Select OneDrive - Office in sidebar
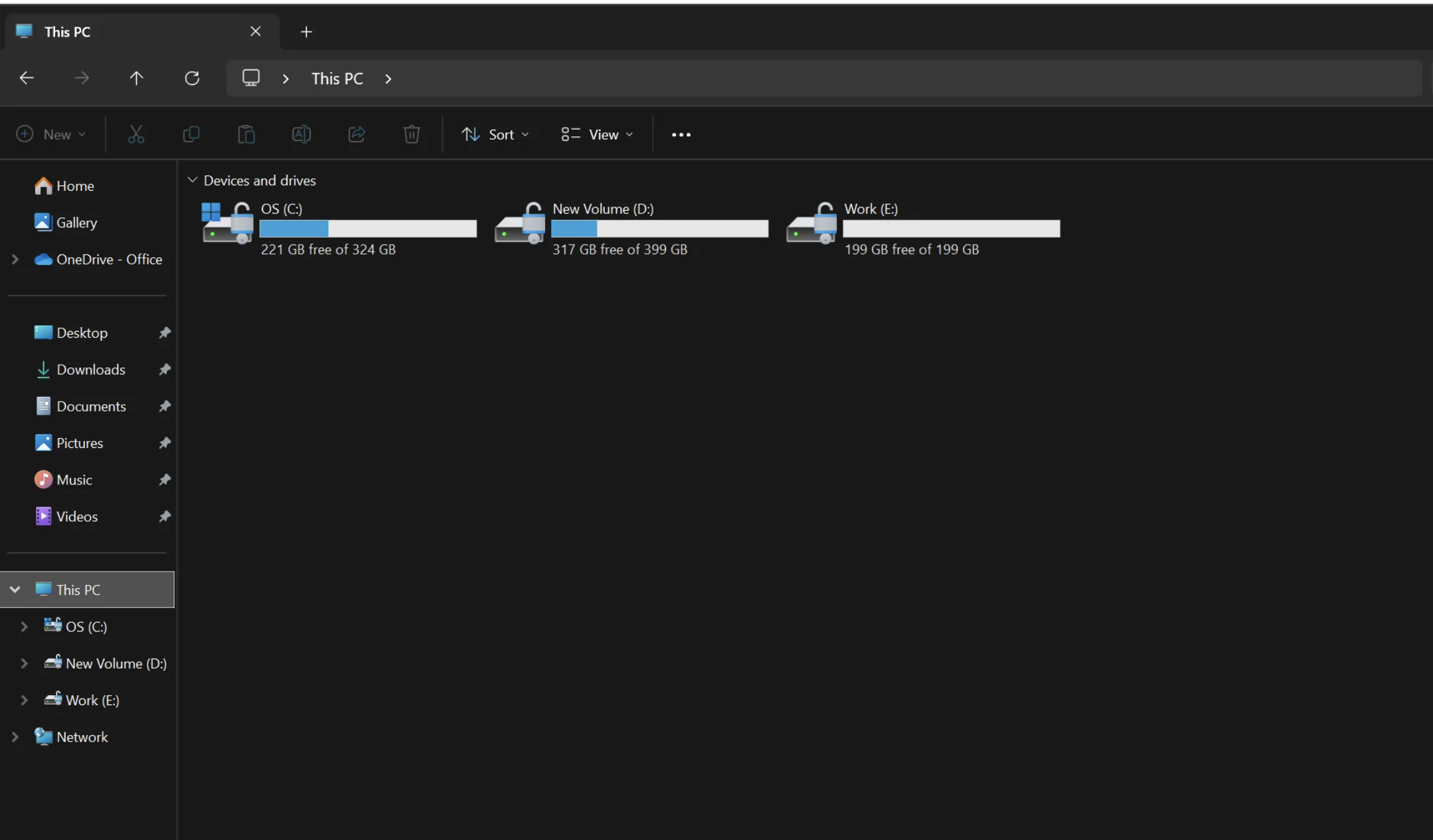 click(x=110, y=259)
